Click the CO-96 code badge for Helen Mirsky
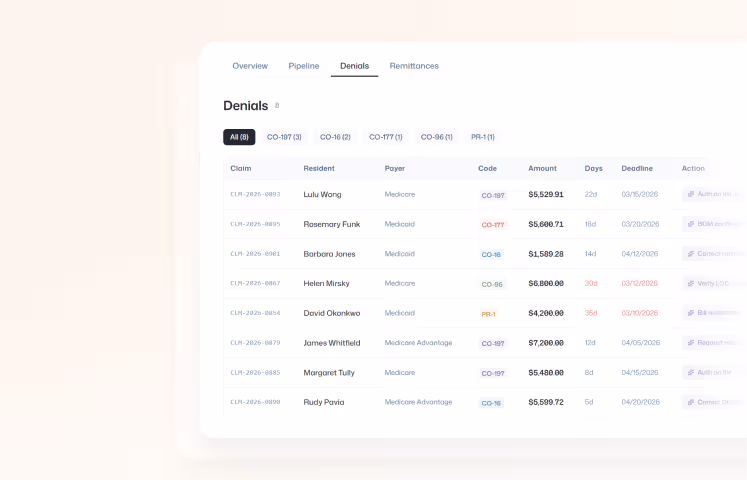 point(492,284)
